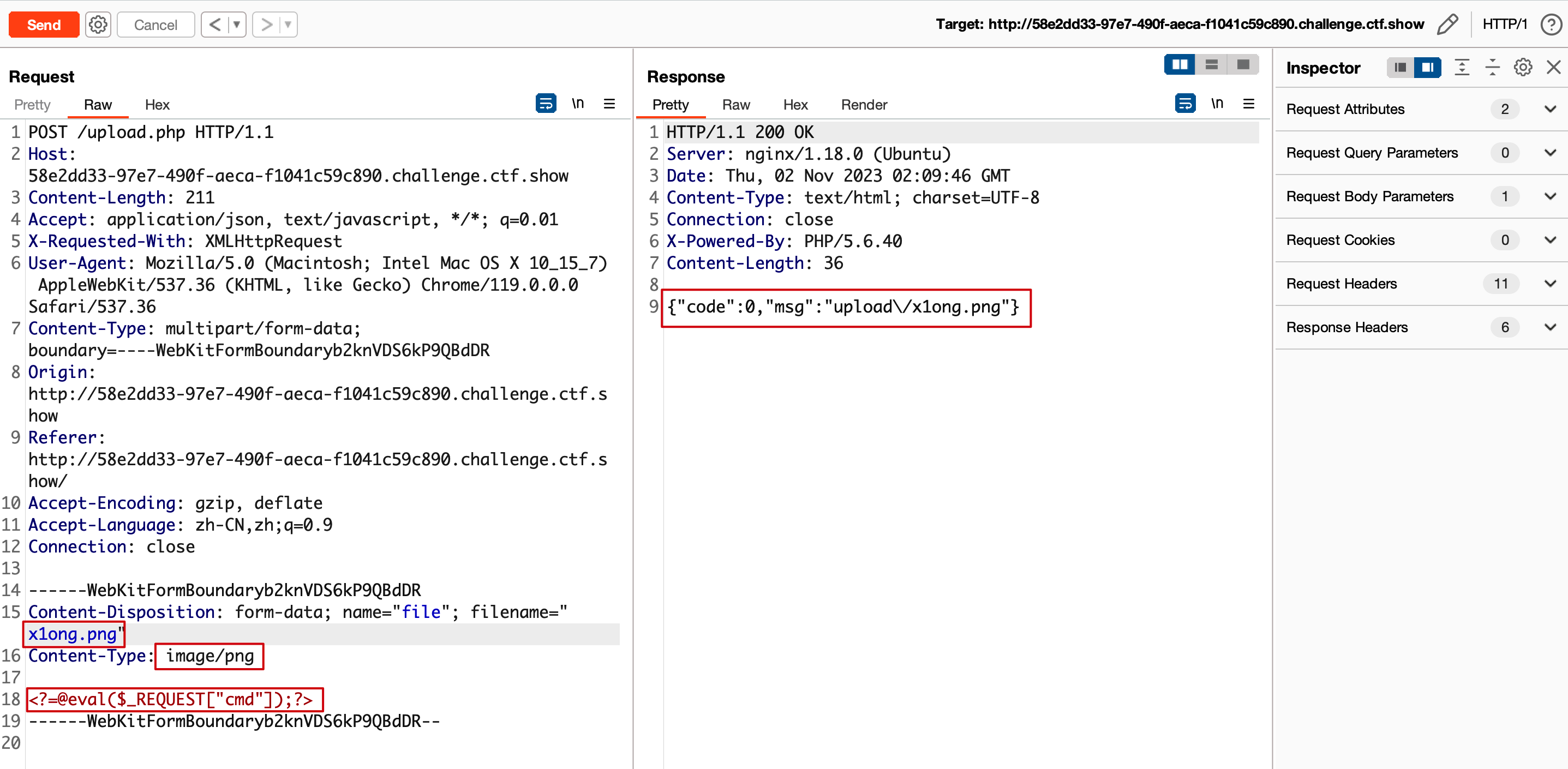Click the PHP eval payload line
1568x769 pixels.
click(170, 700)
